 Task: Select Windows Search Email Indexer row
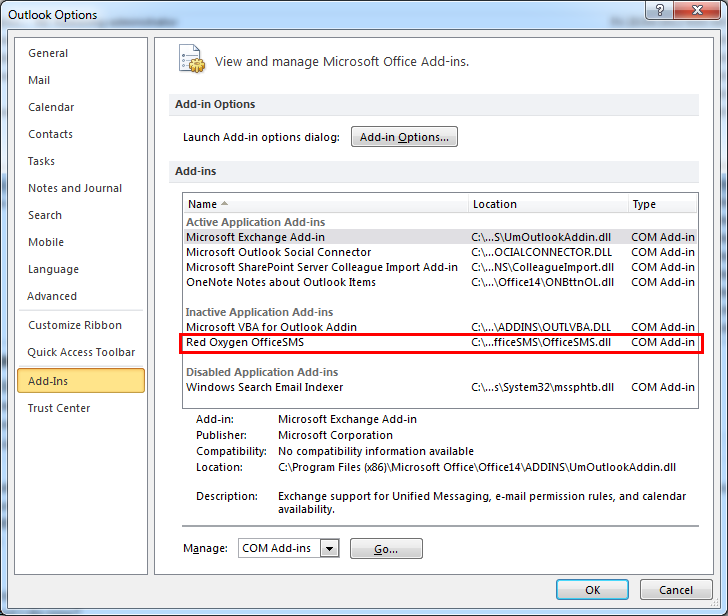[x=440, y=387]
